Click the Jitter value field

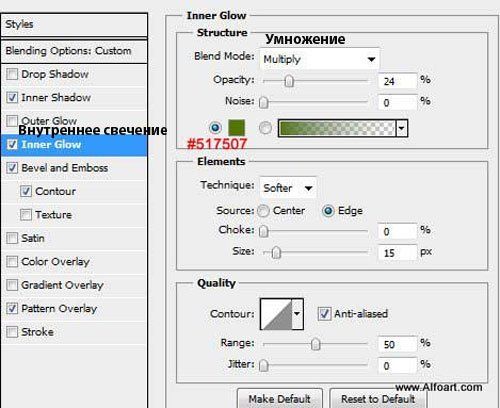coord(398,366)
